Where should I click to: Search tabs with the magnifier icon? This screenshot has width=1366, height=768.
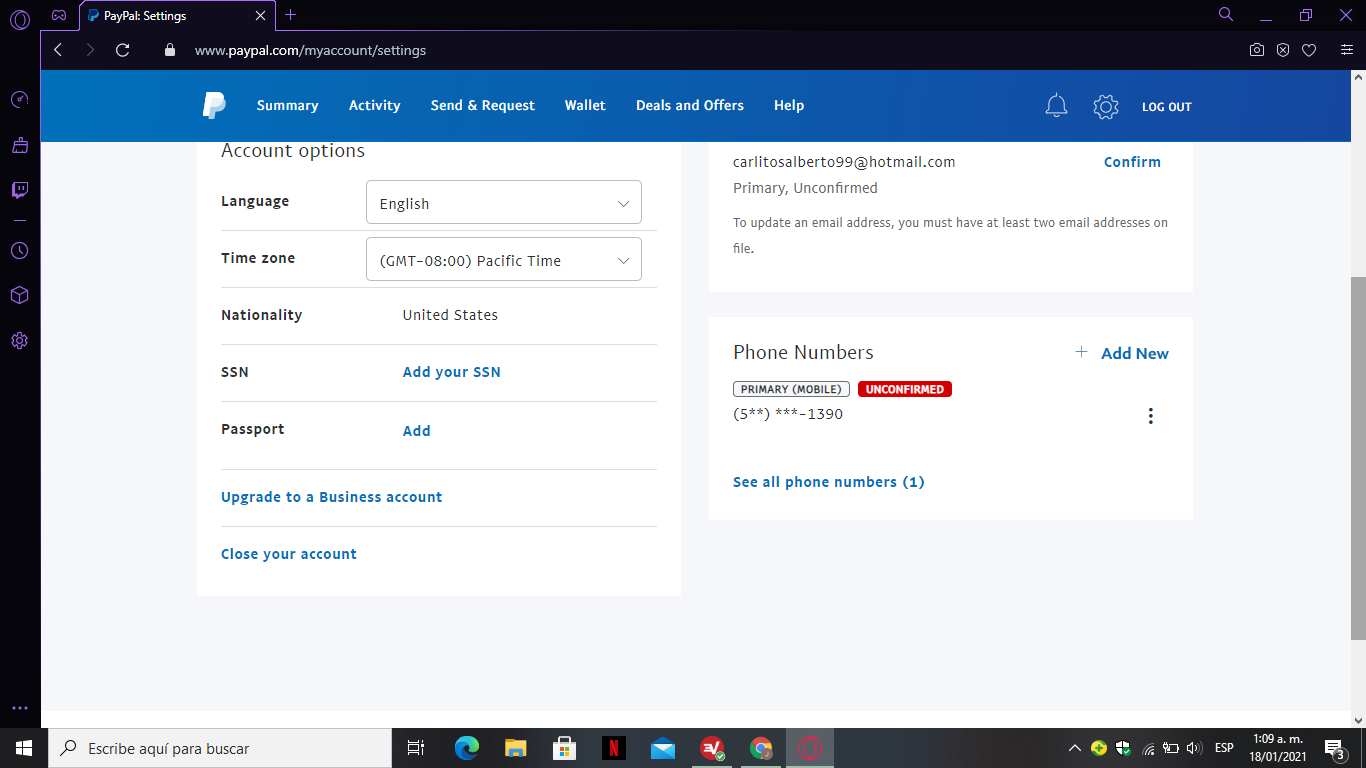pyautogui.click(x=1226, y=14)
